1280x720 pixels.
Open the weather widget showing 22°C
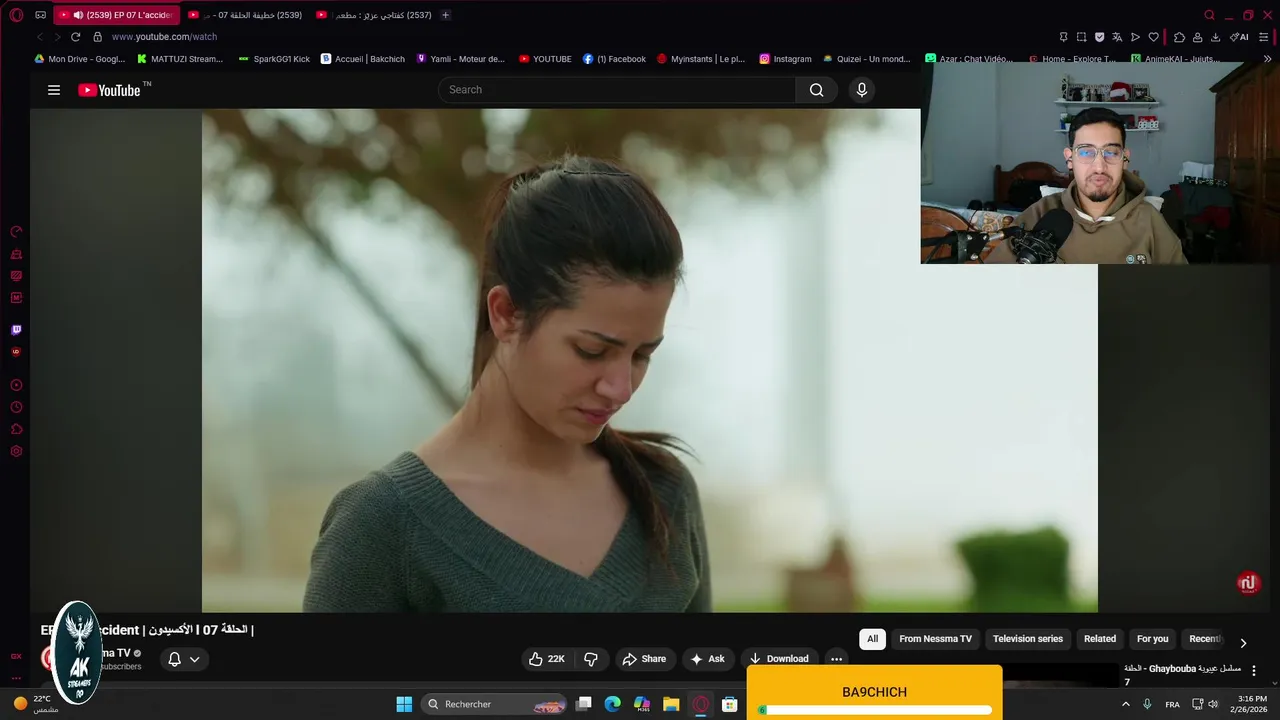34,704
